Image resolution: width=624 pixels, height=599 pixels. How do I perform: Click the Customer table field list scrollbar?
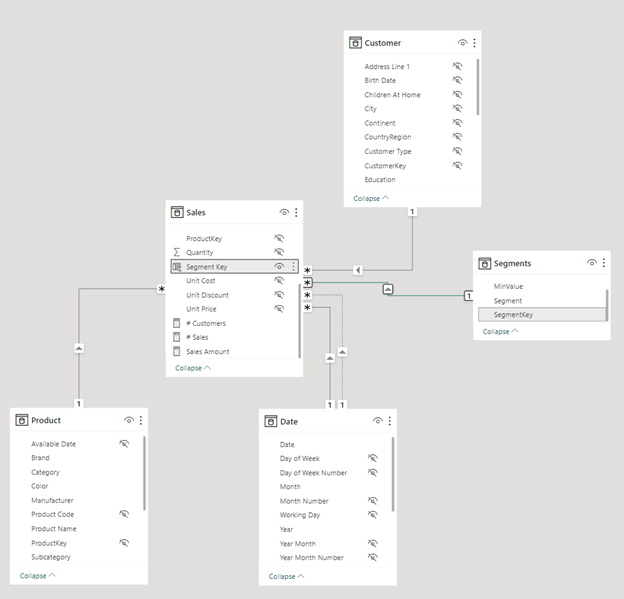click(478, 88)
